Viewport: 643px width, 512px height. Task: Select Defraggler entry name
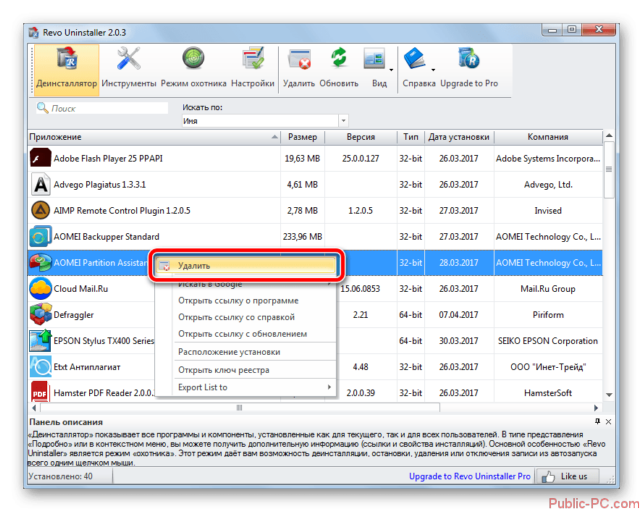73,315
